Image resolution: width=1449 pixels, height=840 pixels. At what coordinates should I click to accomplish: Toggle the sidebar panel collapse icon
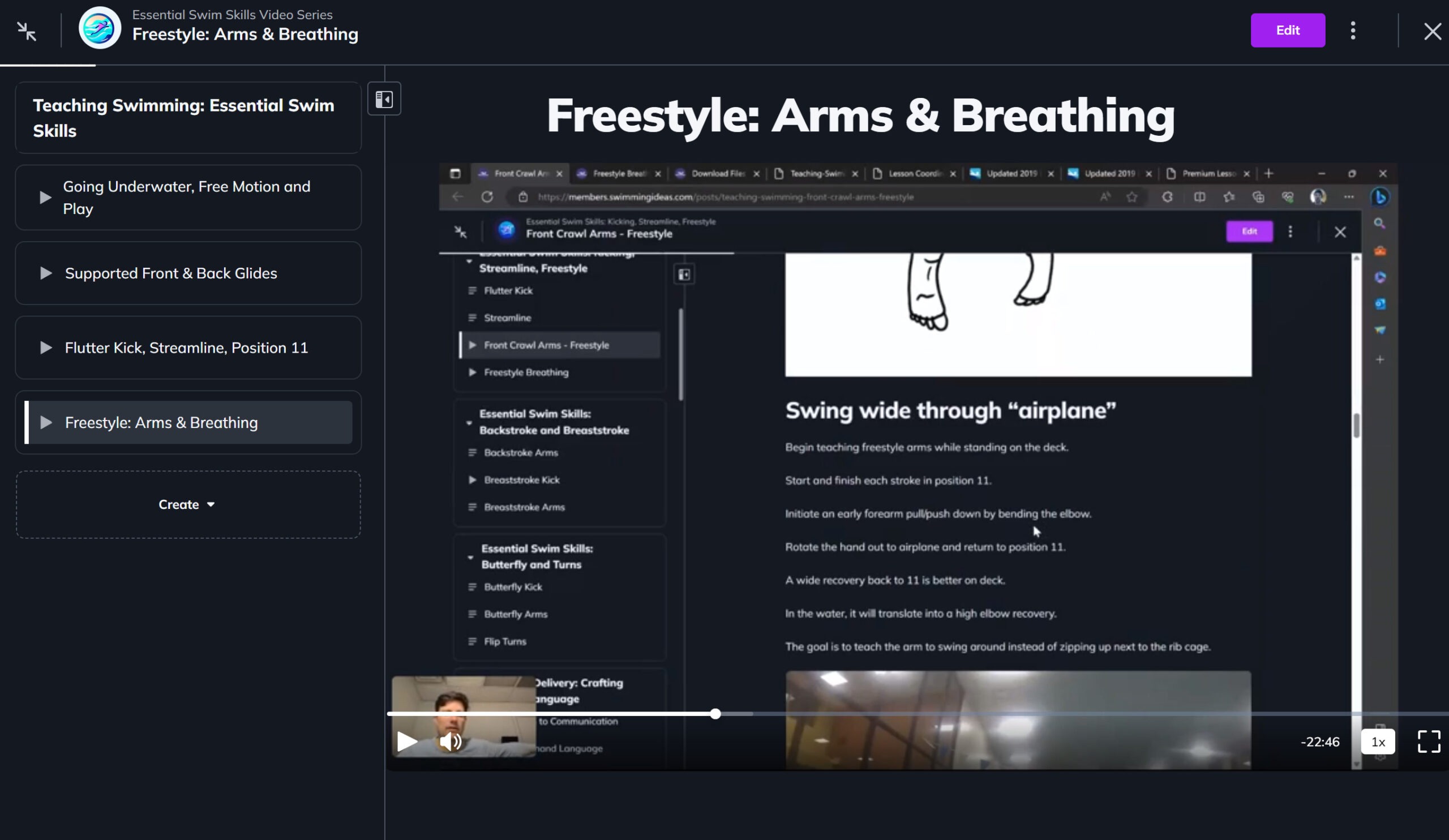384,100
